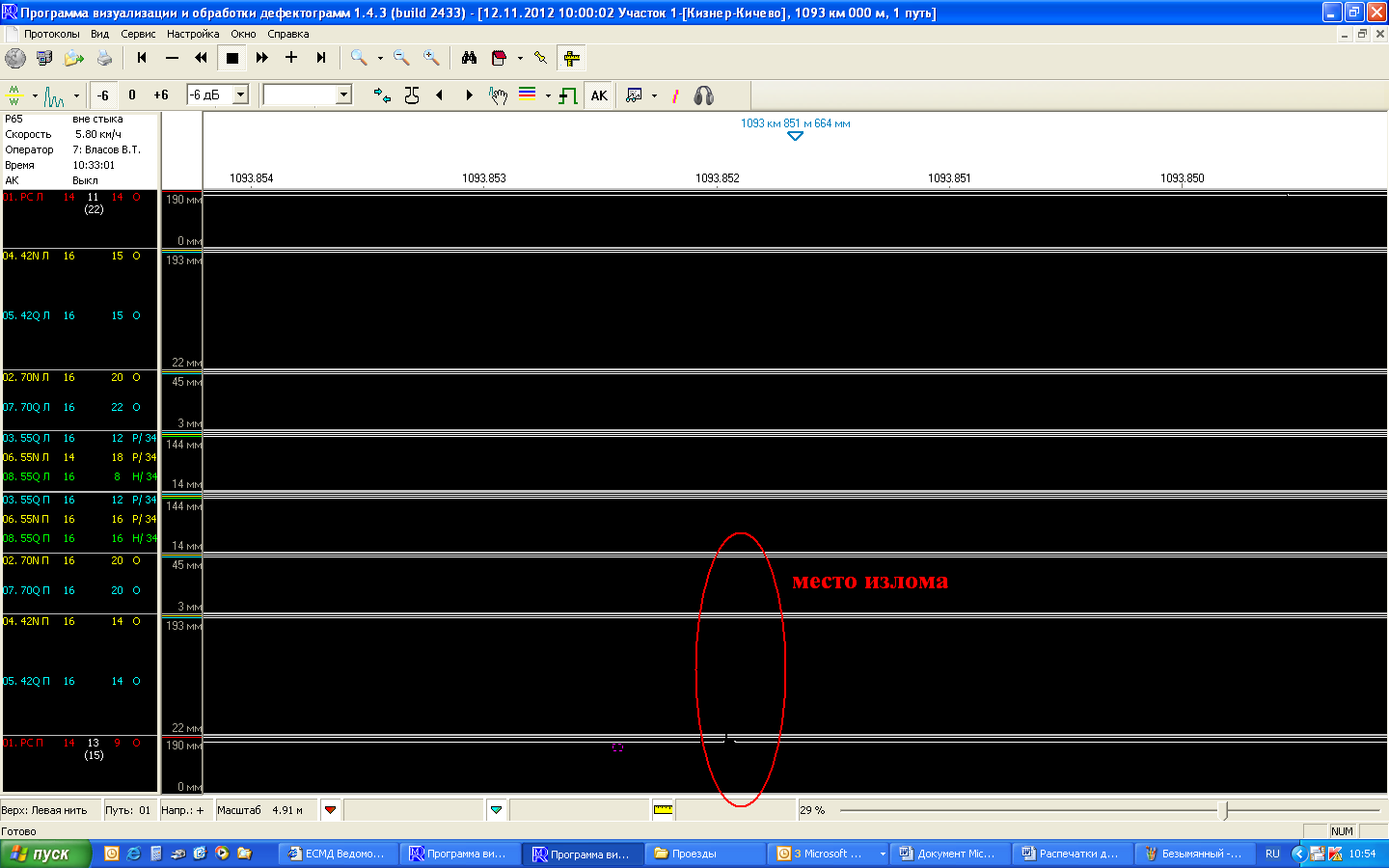The image size is (1389, 868).
Task: Click the globe icon in the main toolbar
Action: [x=15, y=58]
